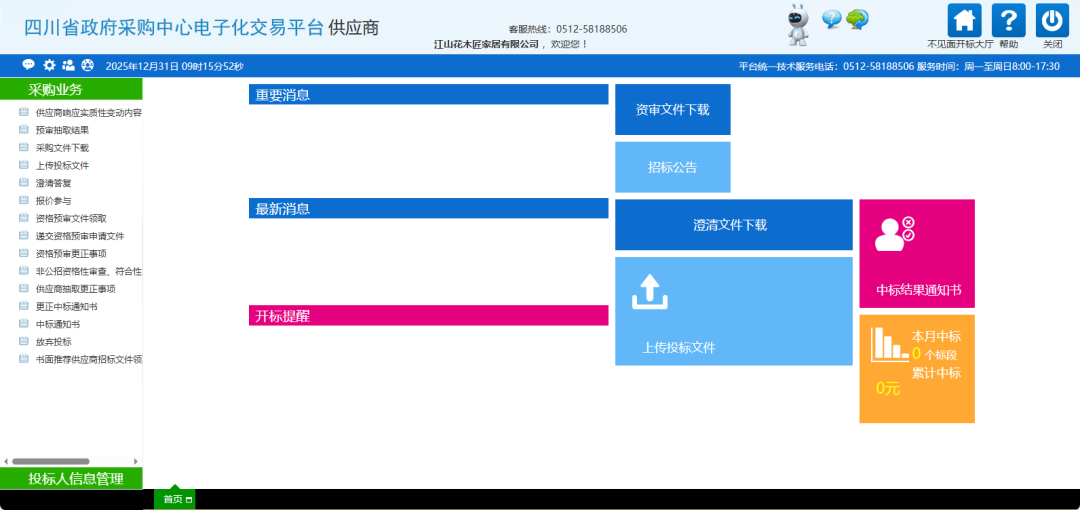Open the settings gear icon in toolbar
Image resolution: width=1080 pixels, height=510 pixels.
pos(49,65)
